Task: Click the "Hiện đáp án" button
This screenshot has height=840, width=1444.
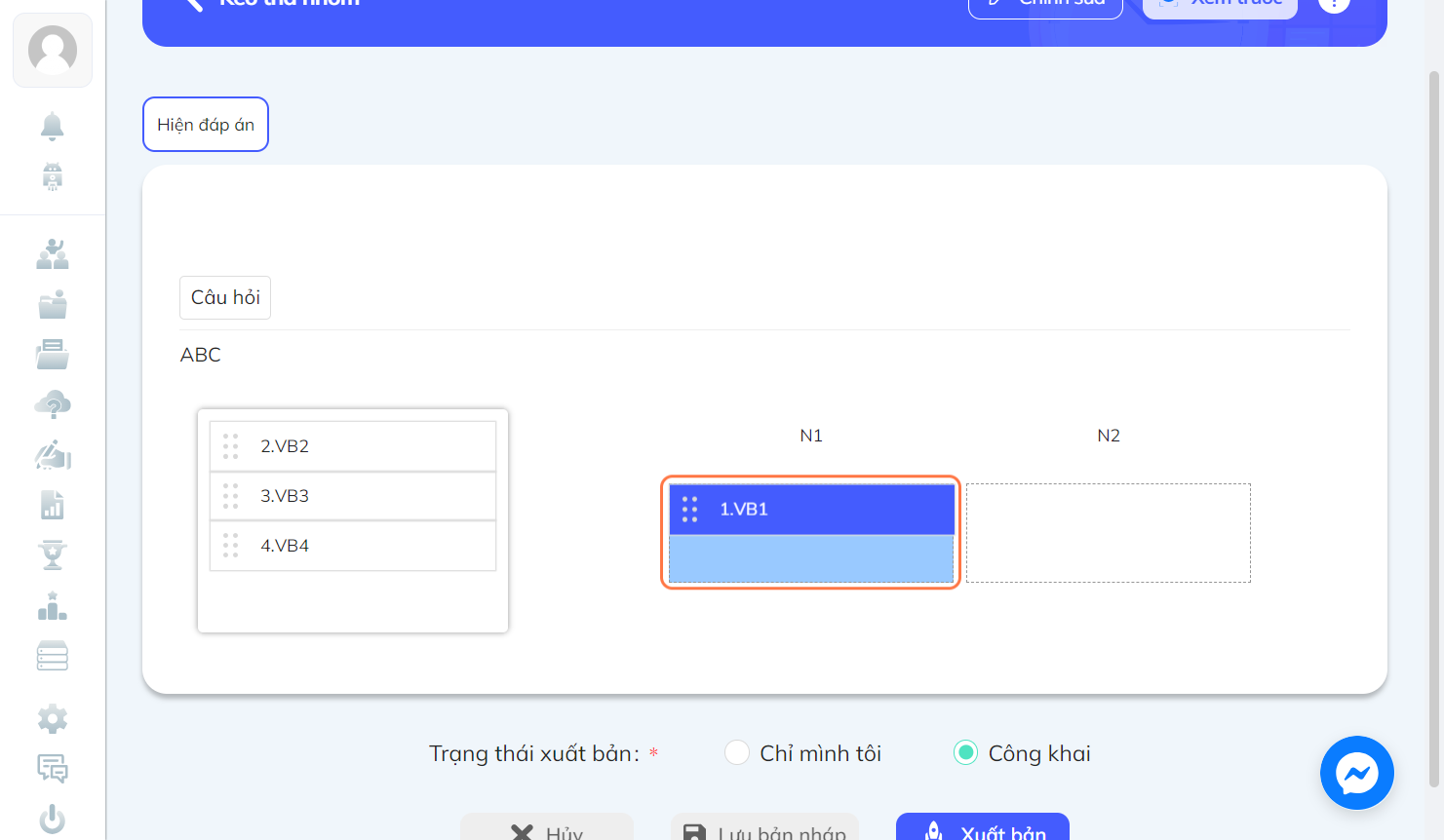Action: pos(206,125)
